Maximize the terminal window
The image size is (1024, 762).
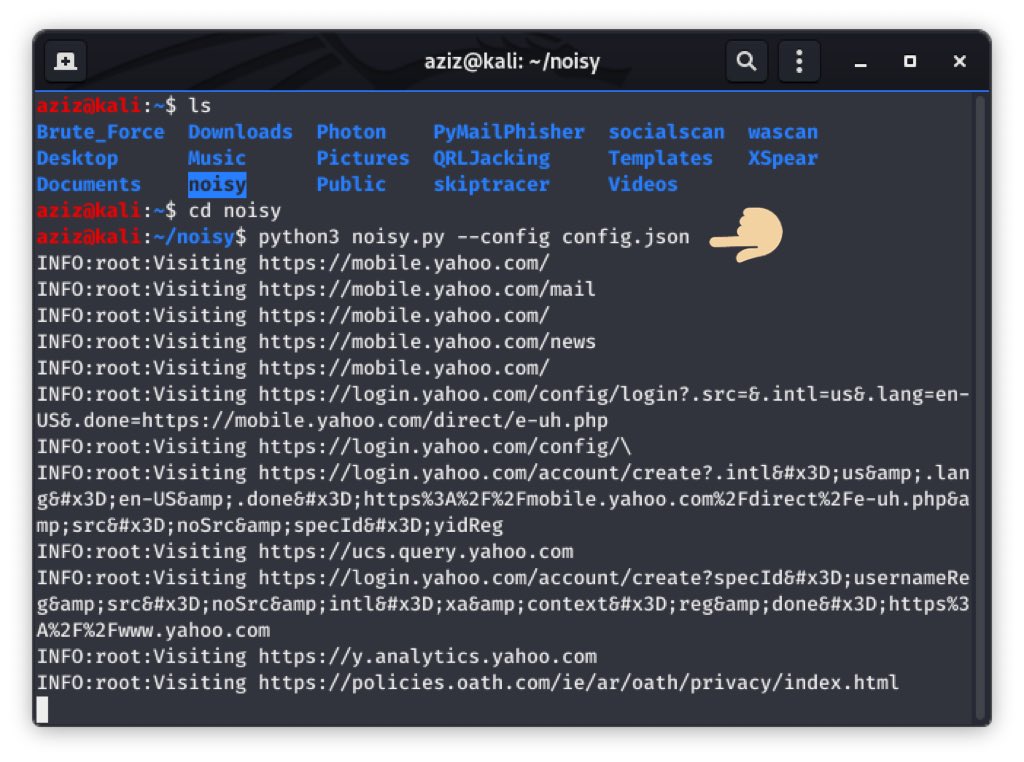click(x=910, y=61)
